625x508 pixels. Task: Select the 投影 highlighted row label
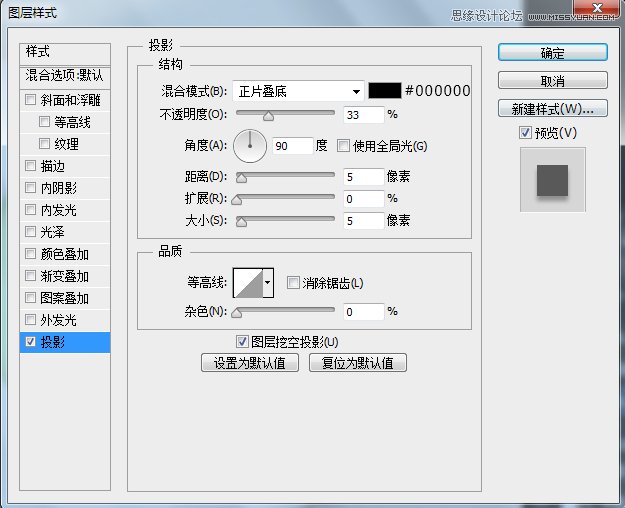(x=52, y=342)
